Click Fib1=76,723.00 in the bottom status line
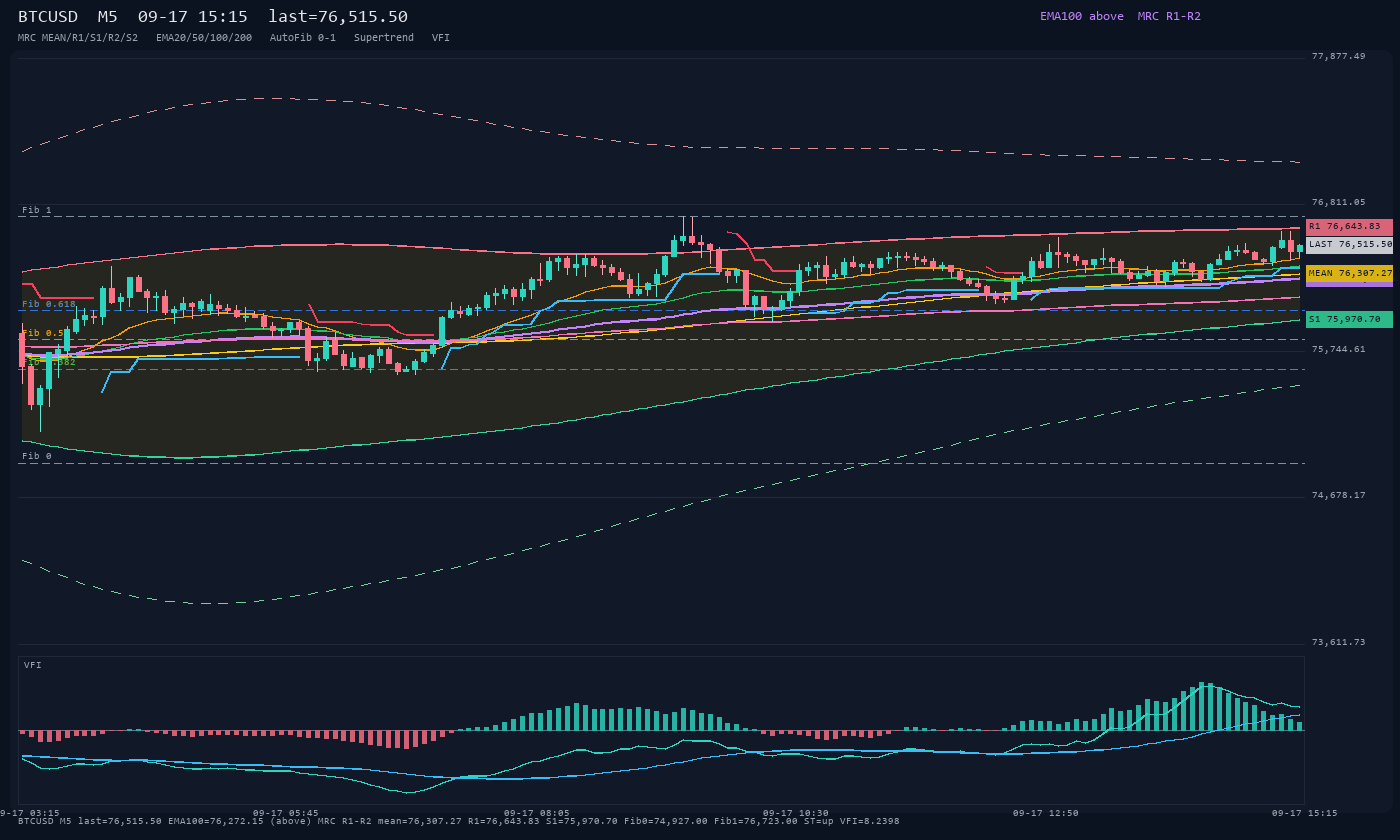The height and width of the screenshot is (840, 1400). click(x=756, y=821)
